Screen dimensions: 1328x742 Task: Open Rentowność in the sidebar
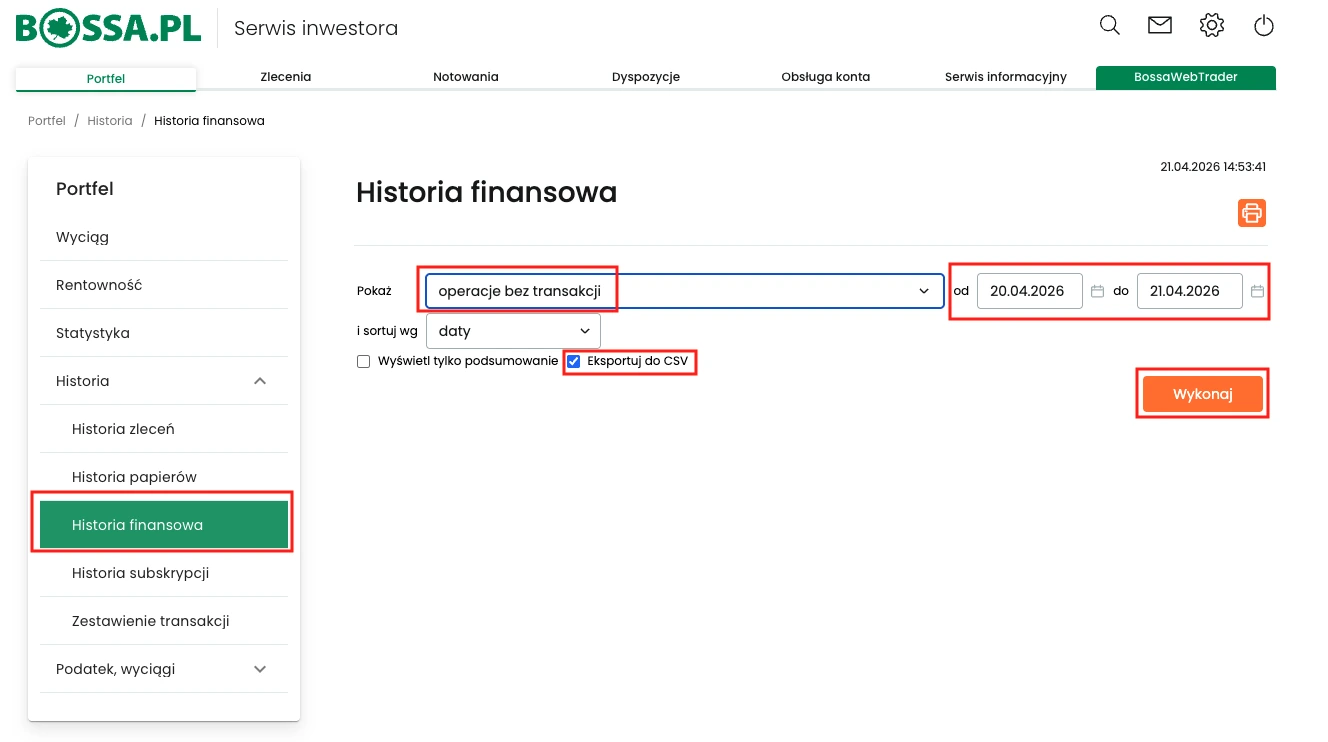[x=164, y=285]
